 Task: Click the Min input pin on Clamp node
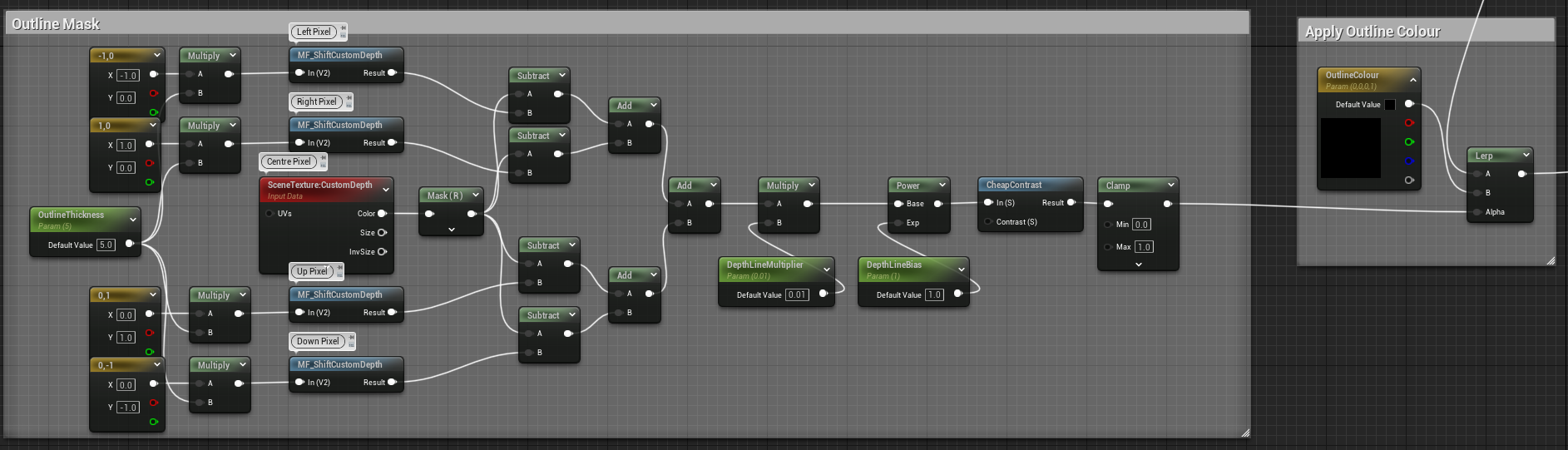point(1108,225)
